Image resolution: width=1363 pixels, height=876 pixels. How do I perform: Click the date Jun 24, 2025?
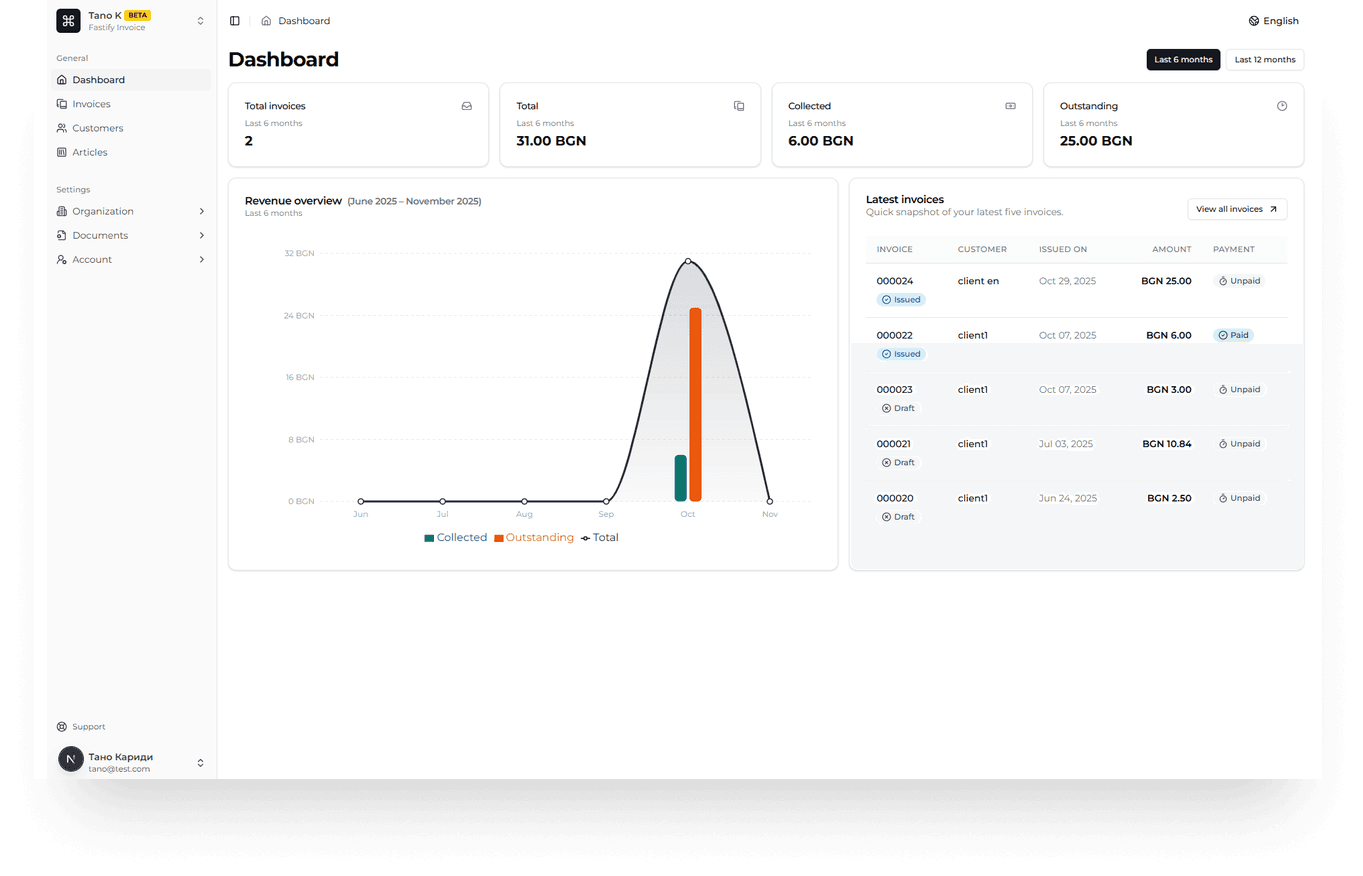pyautogui.click(x=1068, y=498)
